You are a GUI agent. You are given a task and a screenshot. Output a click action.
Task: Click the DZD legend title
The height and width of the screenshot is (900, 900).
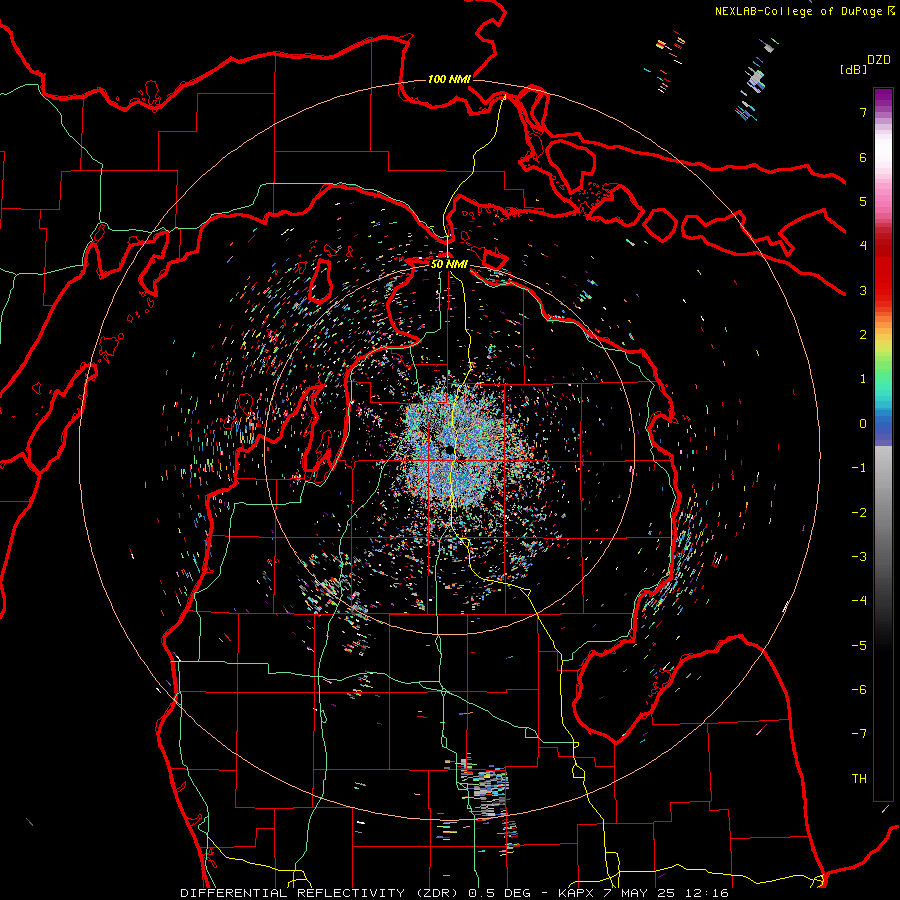click(879, 60)
